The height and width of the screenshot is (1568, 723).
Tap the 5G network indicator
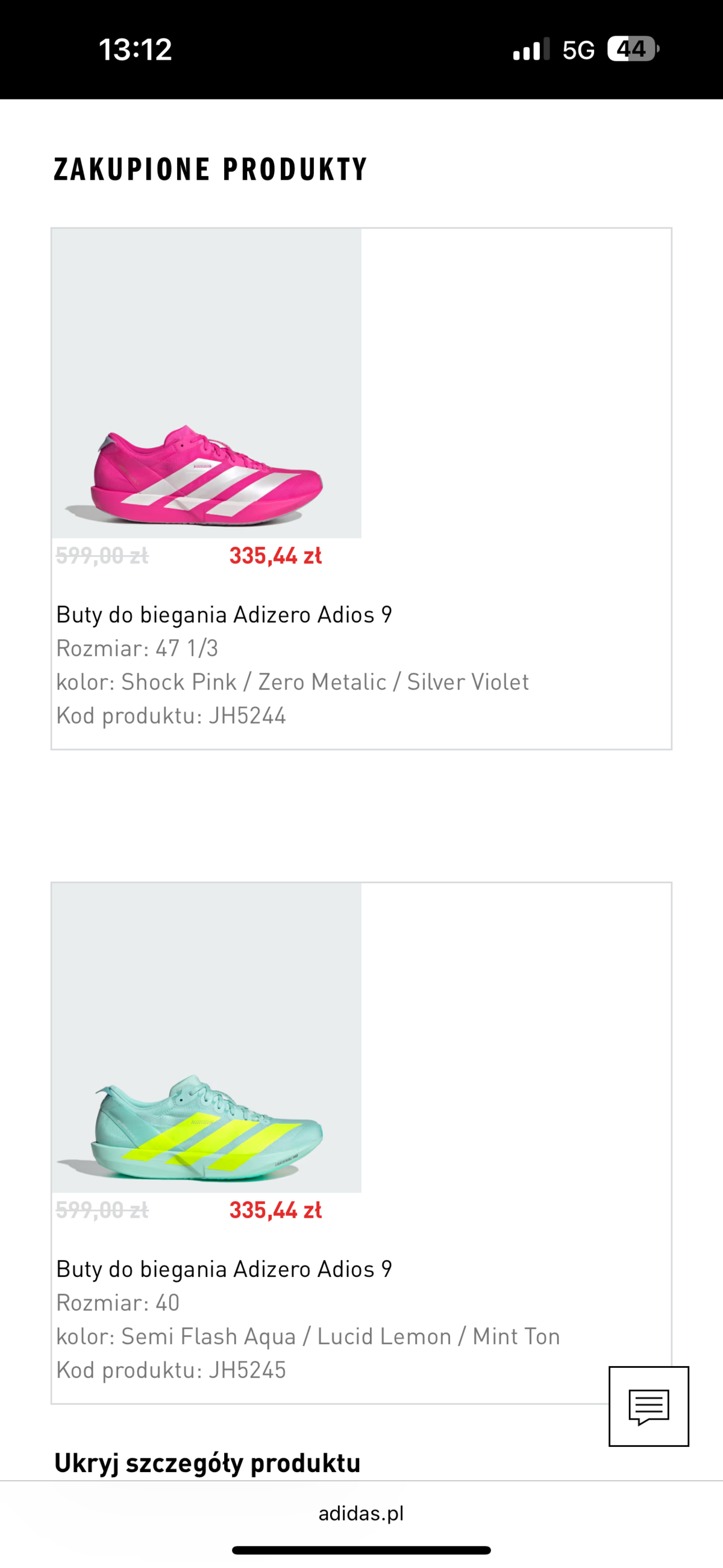click(578, 50)
